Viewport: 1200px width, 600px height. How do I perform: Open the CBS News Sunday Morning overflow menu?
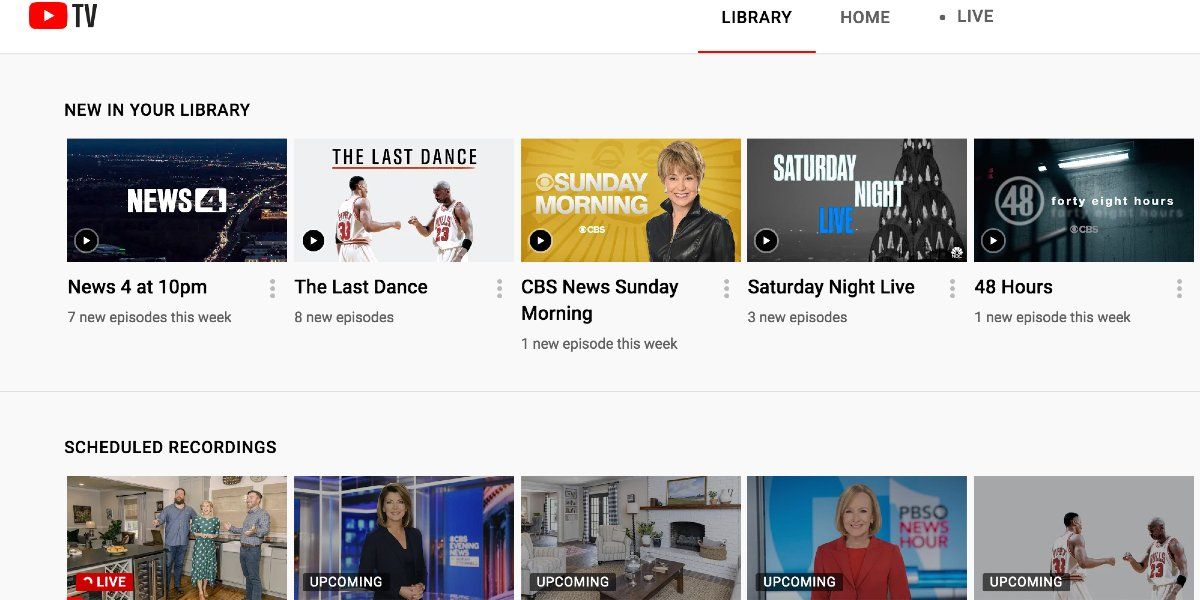[726, 288]
